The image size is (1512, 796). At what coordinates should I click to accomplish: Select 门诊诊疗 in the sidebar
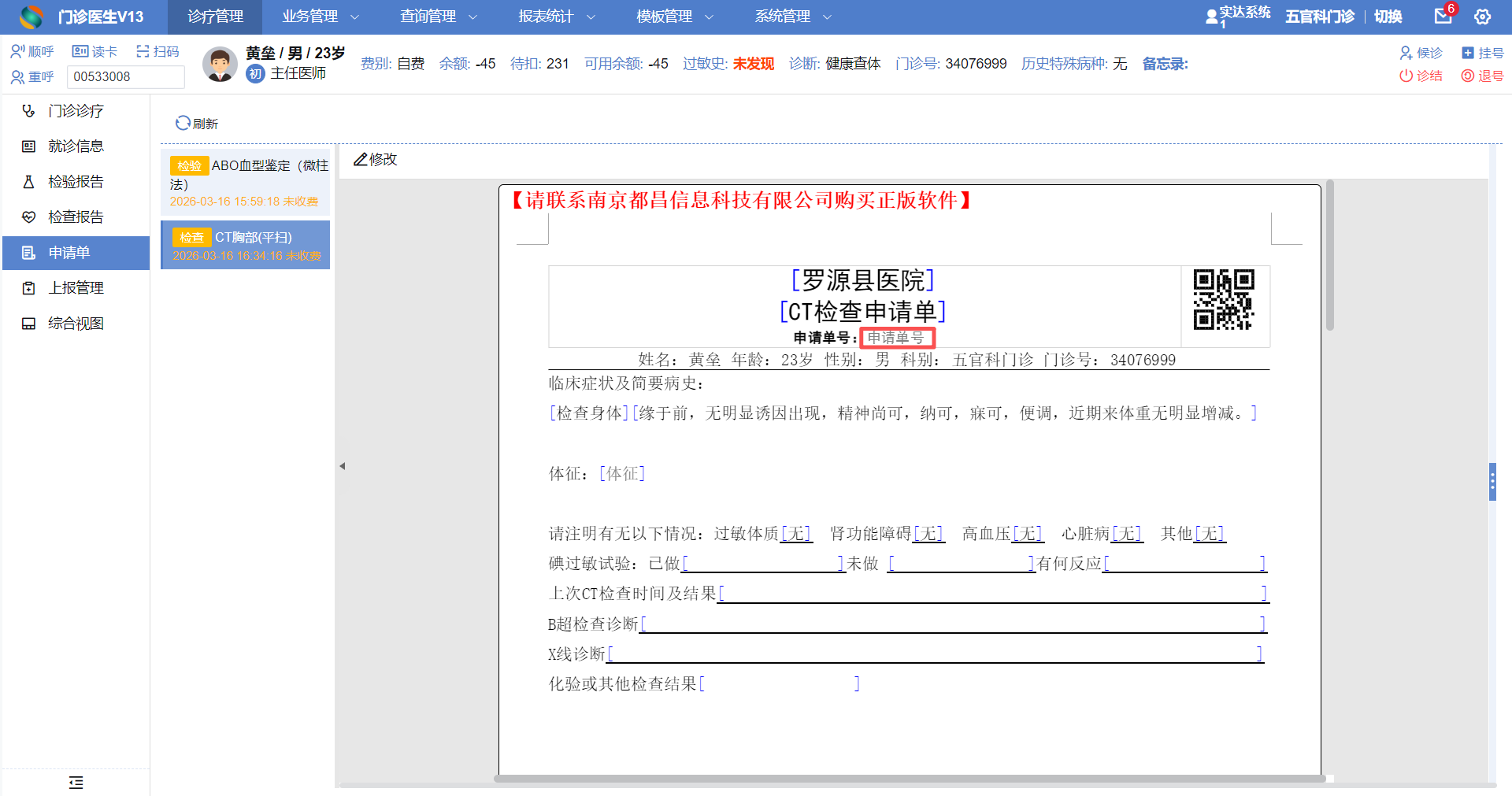(x=76, y=111)
